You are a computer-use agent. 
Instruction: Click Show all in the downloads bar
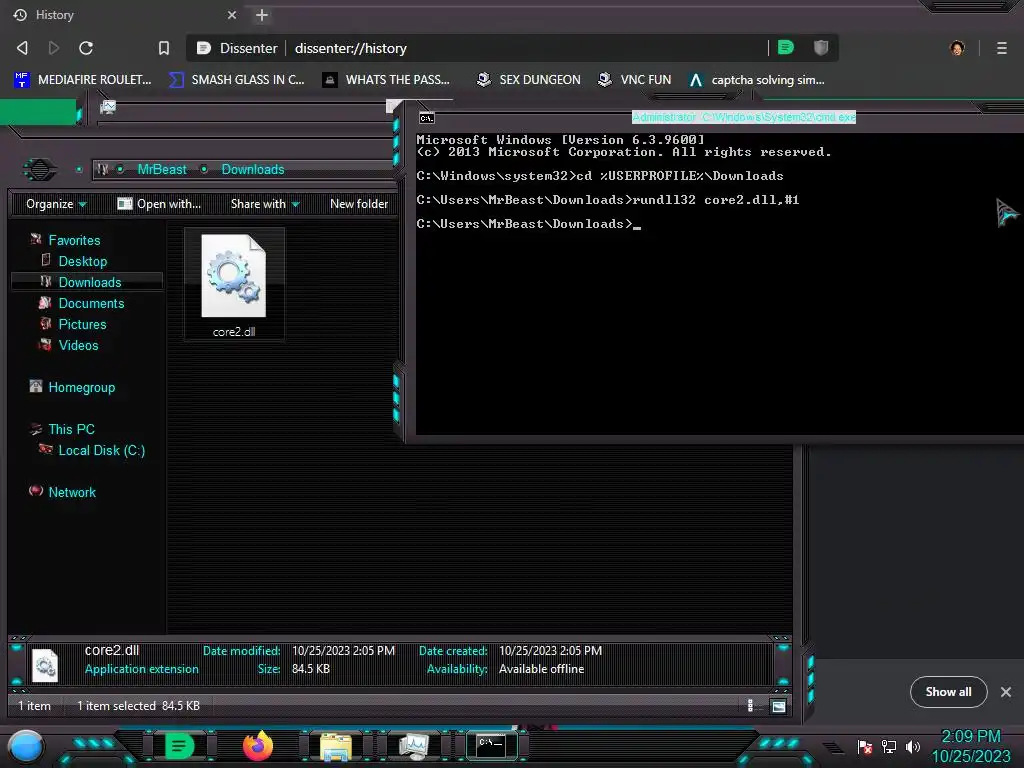pyautogui.click(x=948, y=692)
